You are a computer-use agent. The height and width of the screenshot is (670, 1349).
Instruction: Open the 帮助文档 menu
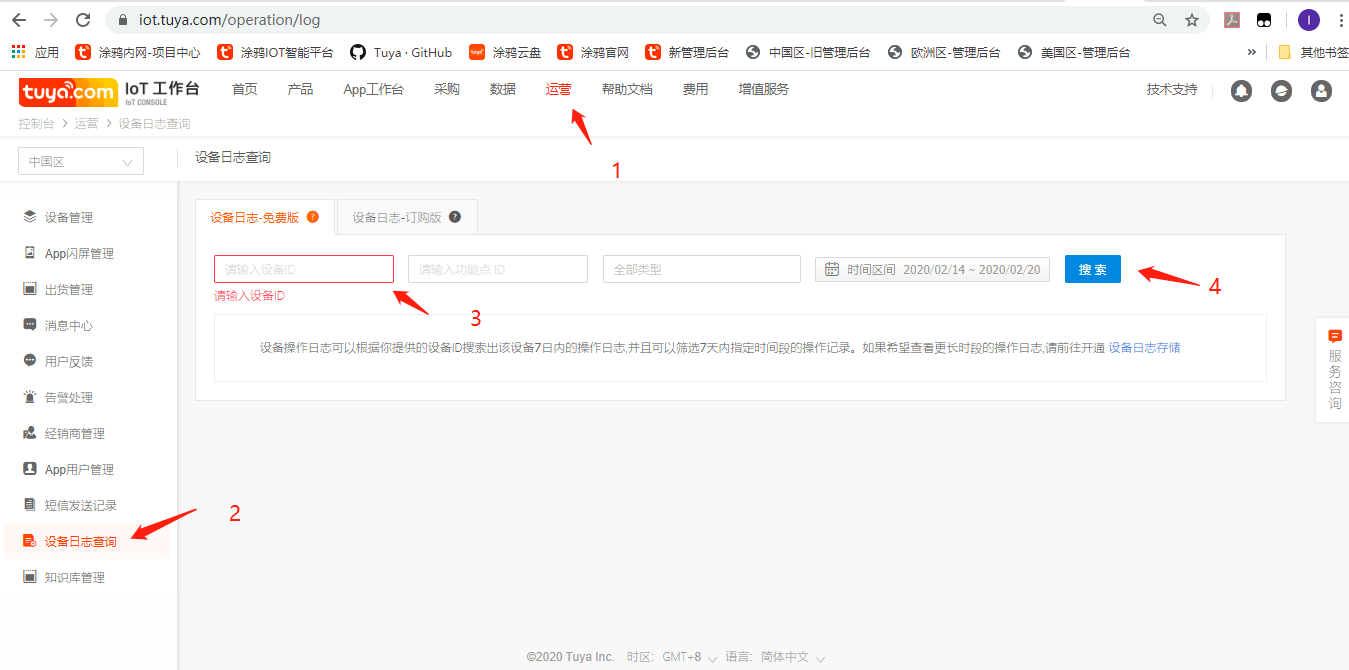627,89
